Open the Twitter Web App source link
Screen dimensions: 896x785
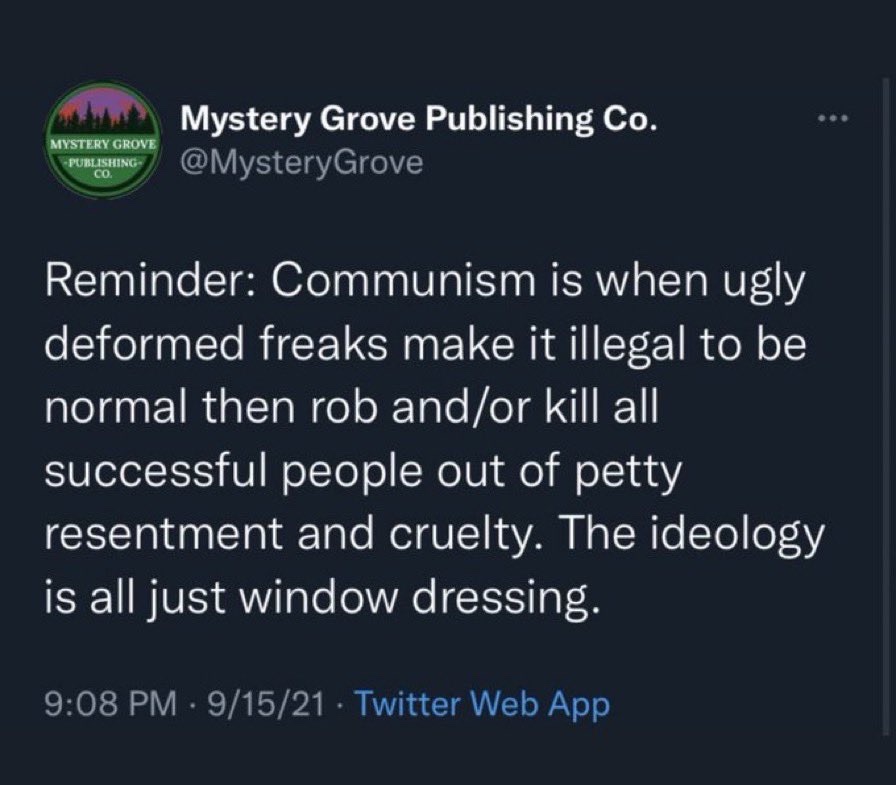point(482,703)
